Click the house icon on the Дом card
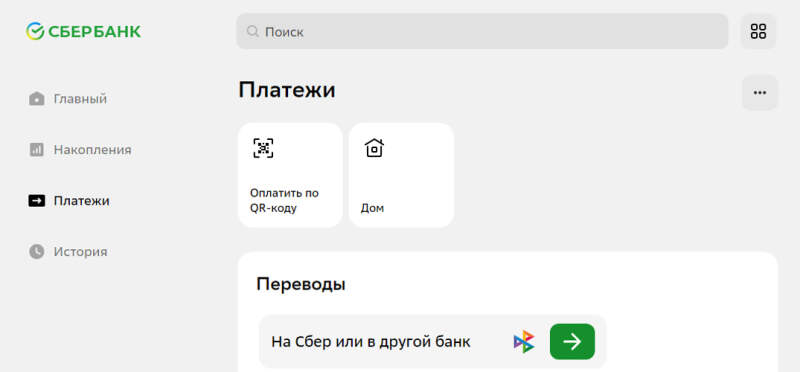The image size is (800, 372). [374, 148]
